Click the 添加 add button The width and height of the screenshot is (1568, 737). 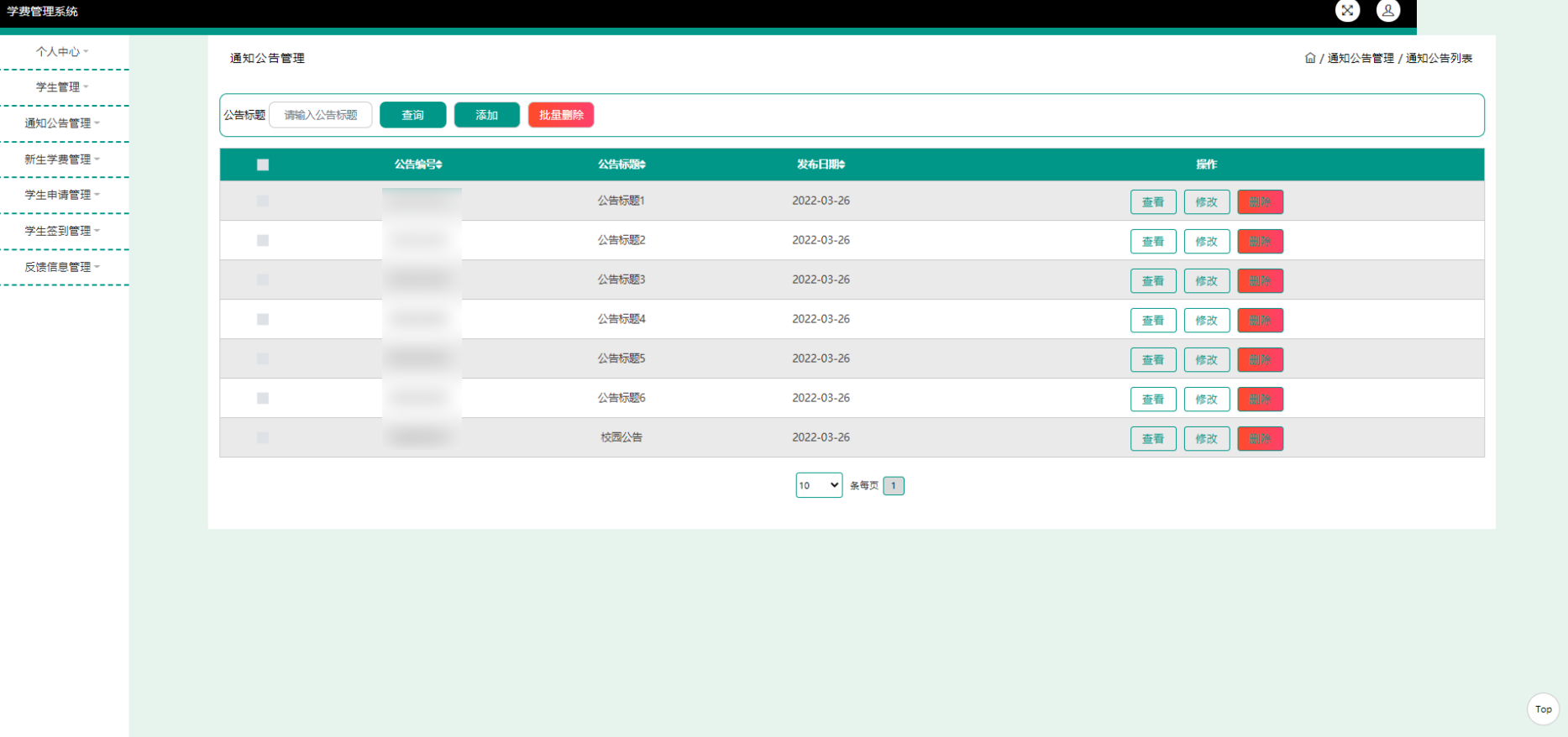coord(487,115)
